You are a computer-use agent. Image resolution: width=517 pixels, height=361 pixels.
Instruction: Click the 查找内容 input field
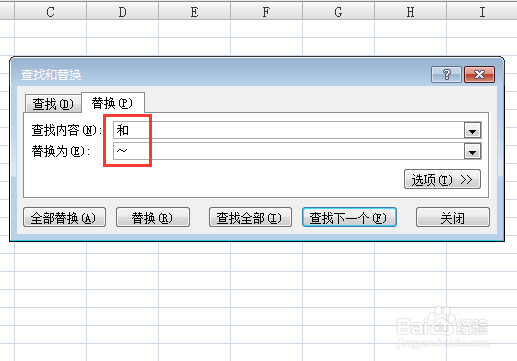pos(289,130)
